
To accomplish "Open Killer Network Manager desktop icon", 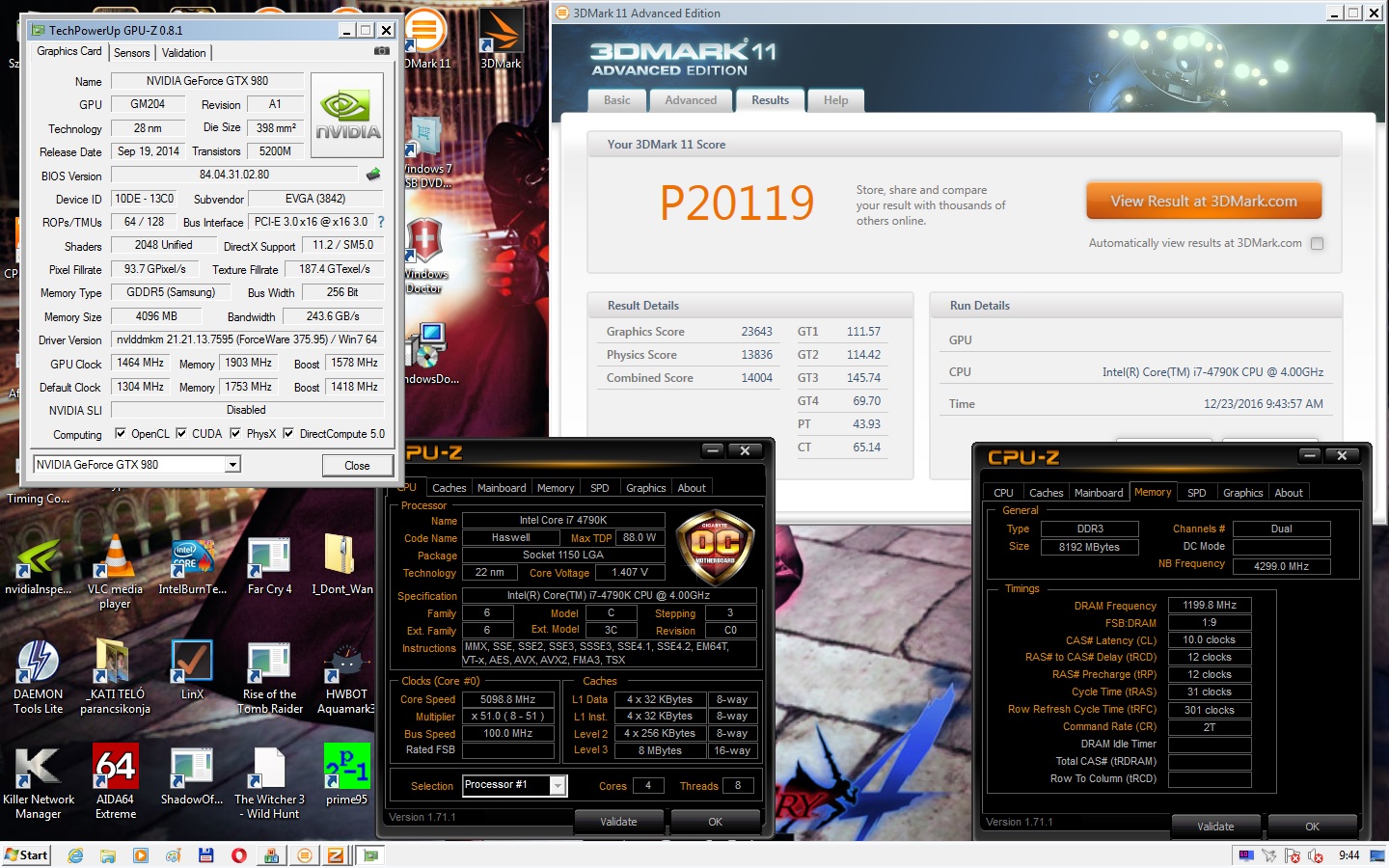I will (39, 782).
